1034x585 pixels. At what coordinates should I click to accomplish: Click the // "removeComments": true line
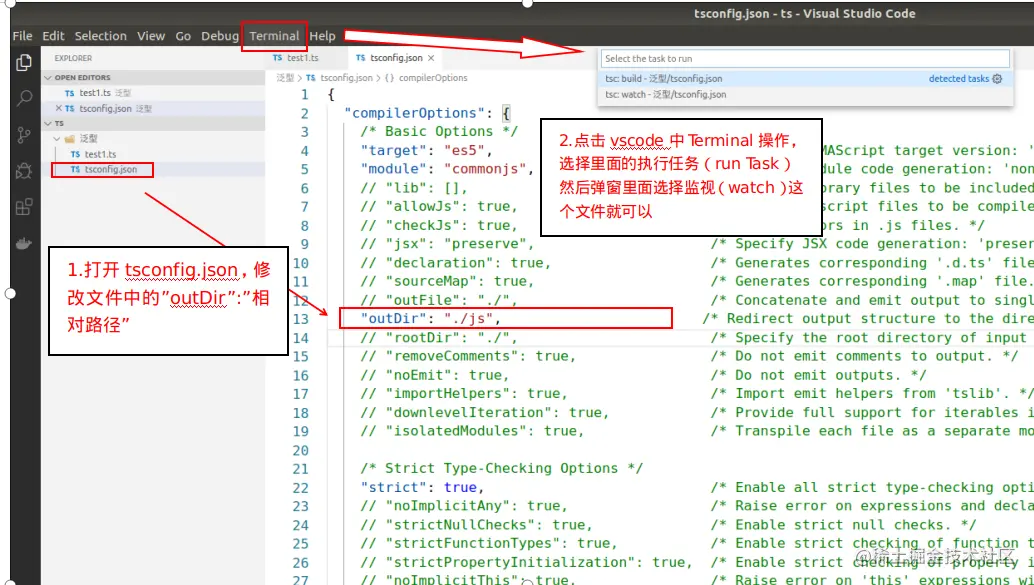pos(468,356)
